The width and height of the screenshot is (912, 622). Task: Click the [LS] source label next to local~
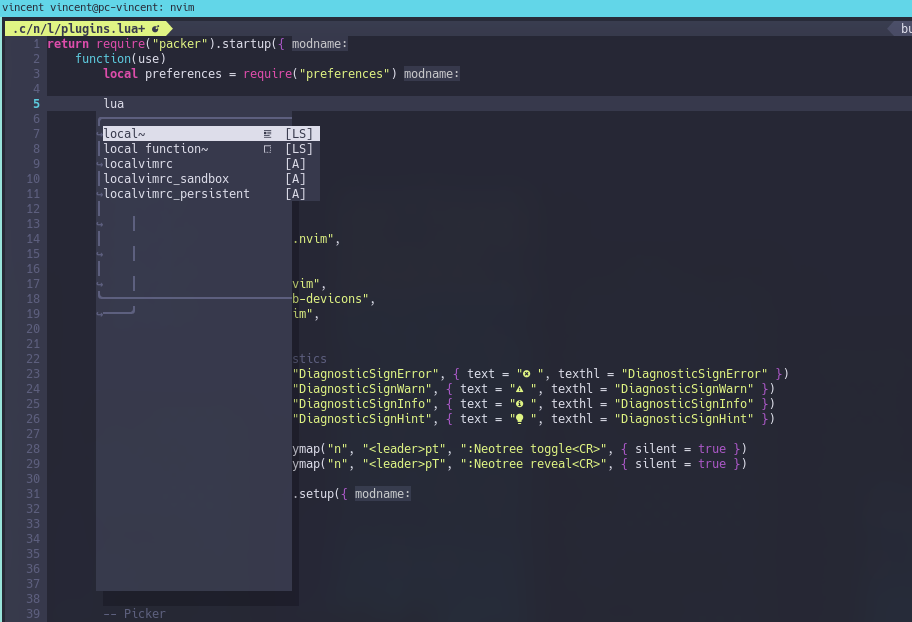point(300,133)
